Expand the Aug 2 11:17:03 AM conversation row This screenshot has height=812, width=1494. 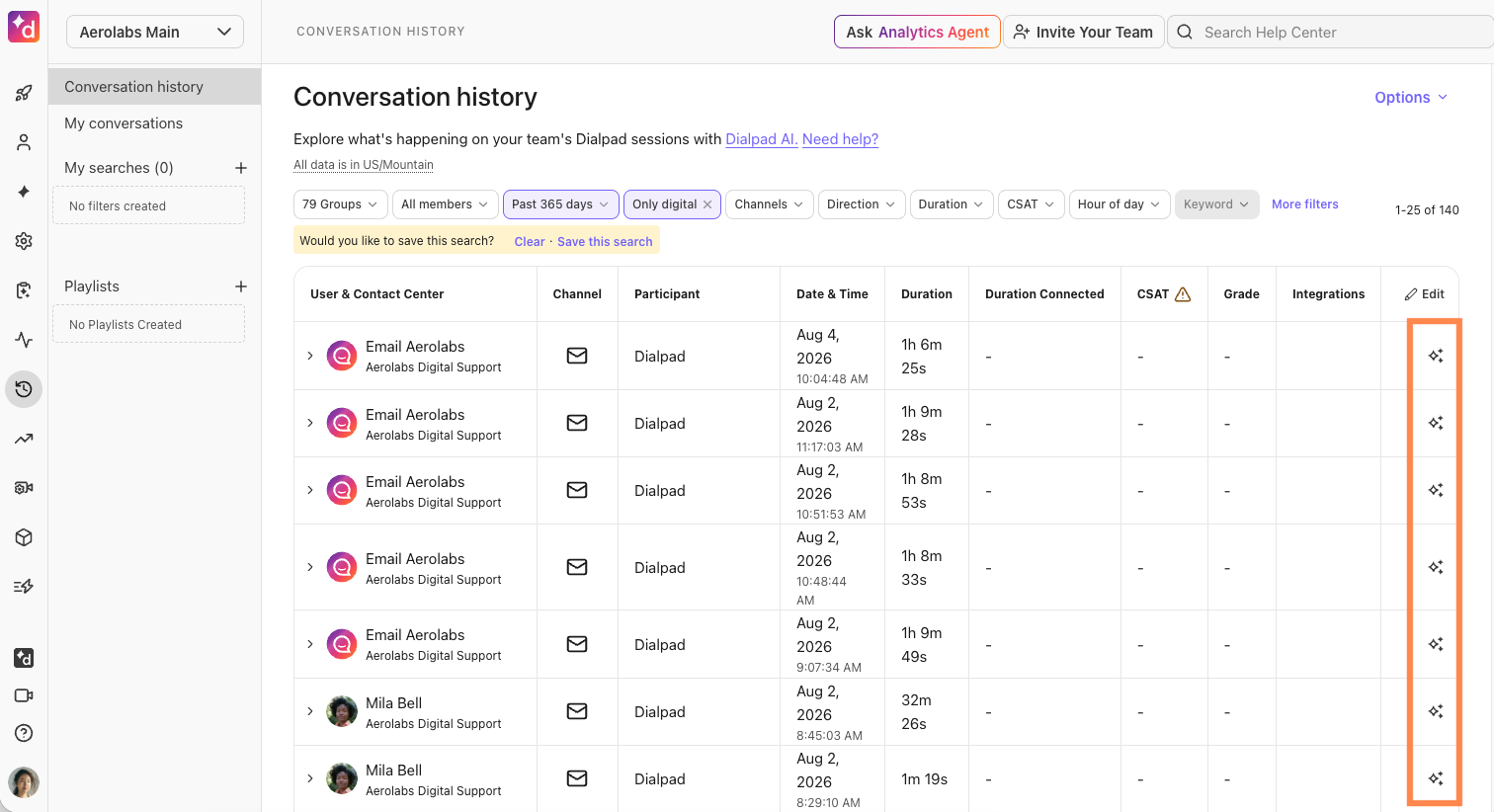pos(310,423)
